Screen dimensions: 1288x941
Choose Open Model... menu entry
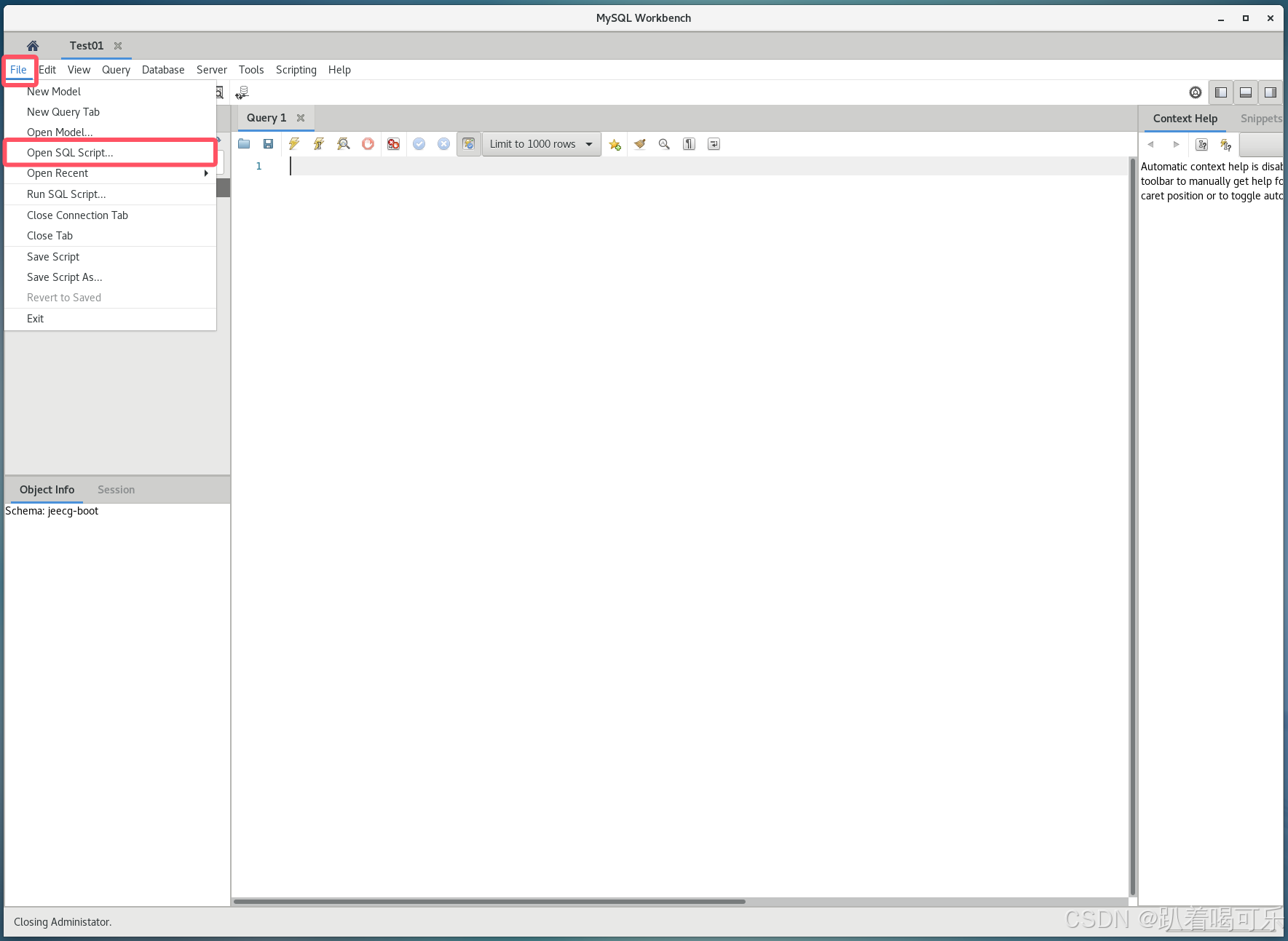(111, 132)
